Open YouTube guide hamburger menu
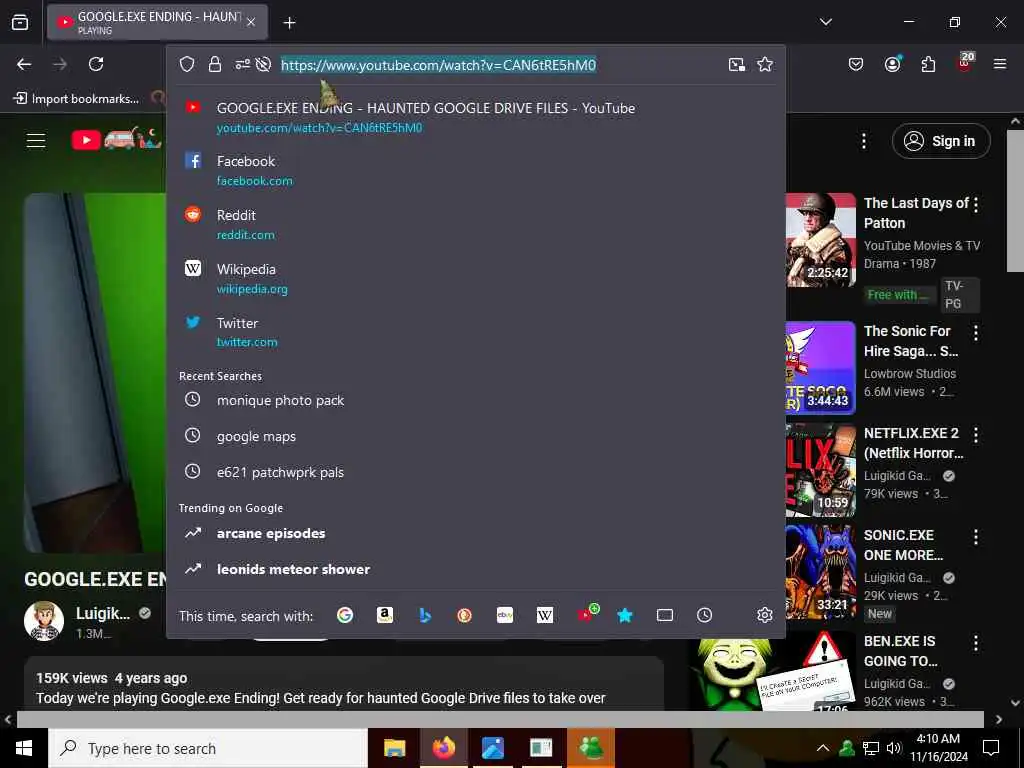Screen dimensions: 1024x768 (36, 140)
